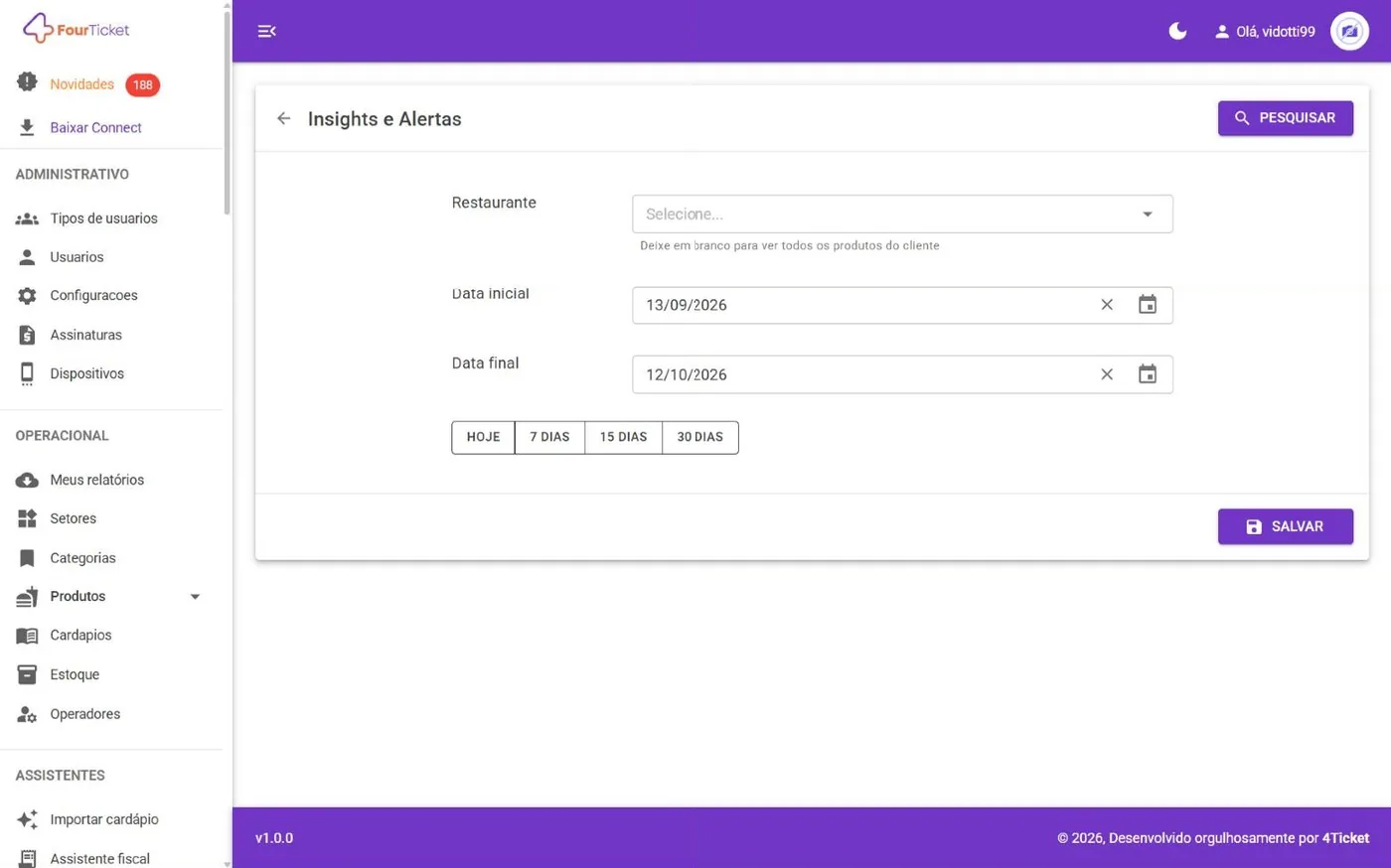Click the PESQUISAR button
The image size is (1391, 868).
(1286, 118)
